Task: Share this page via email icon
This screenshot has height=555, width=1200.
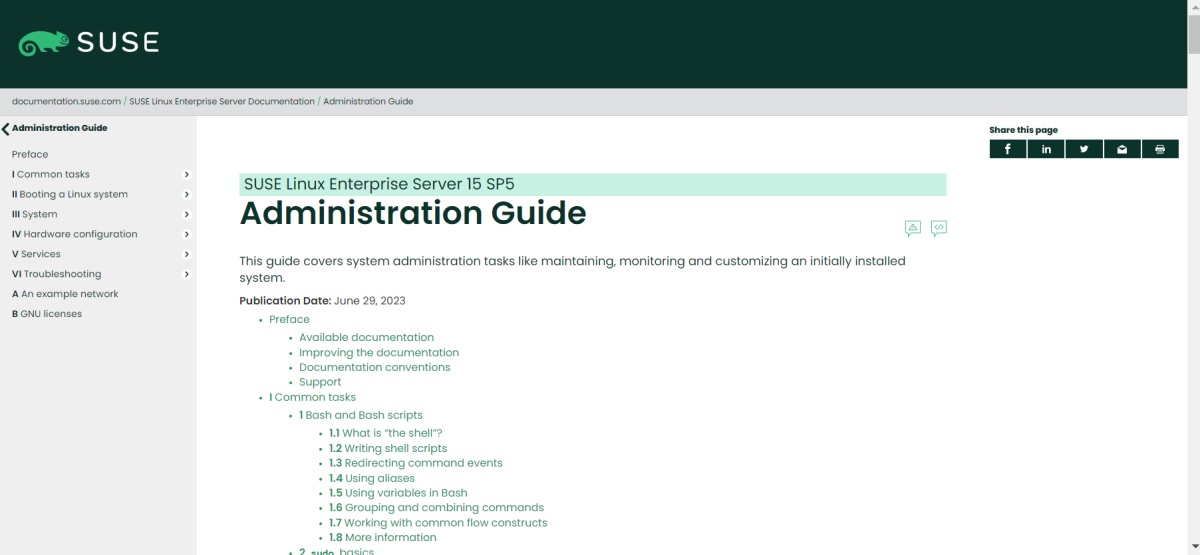Action: [1122, 149]
